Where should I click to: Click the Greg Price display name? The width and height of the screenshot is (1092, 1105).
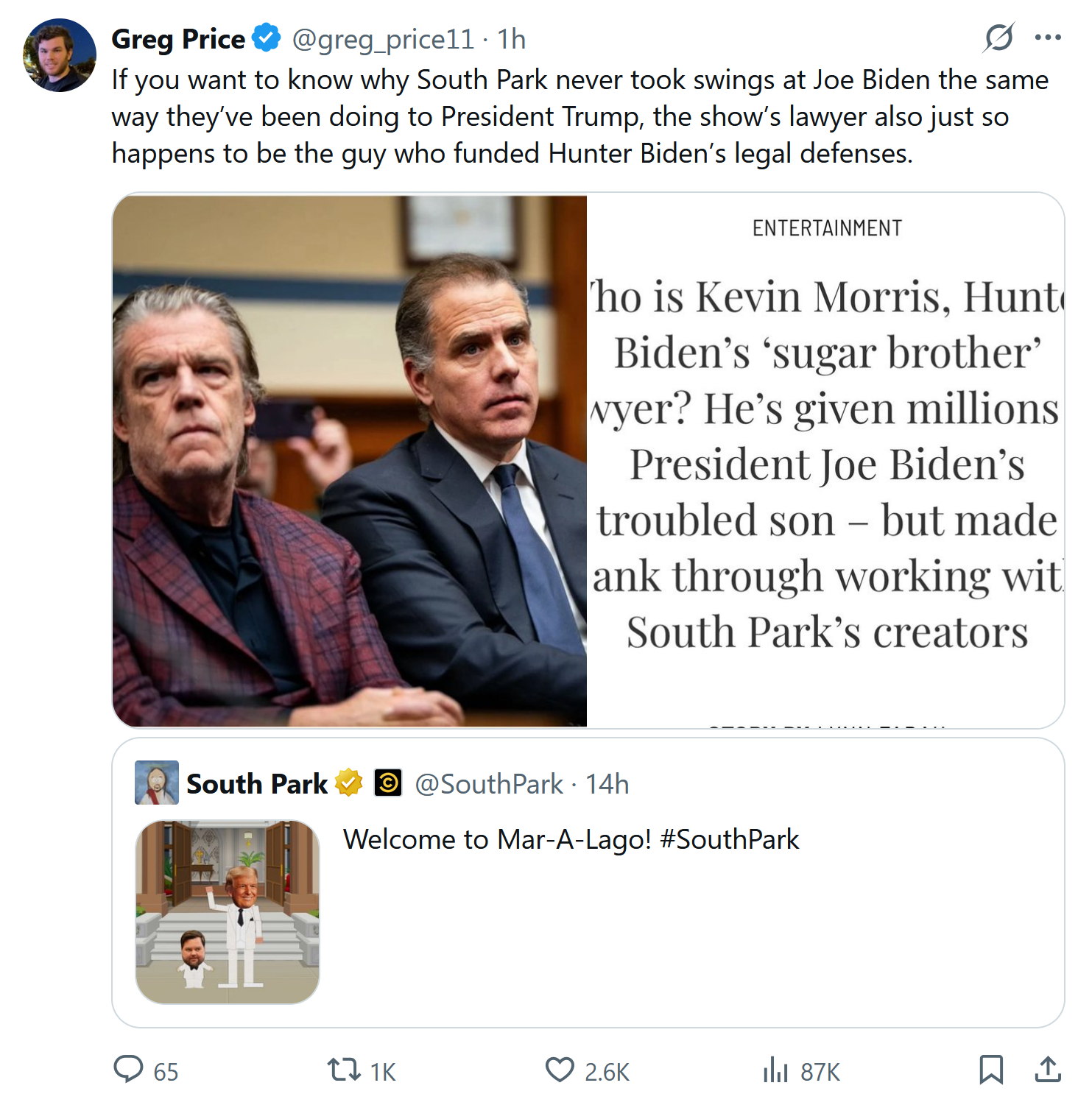(178, 39)
